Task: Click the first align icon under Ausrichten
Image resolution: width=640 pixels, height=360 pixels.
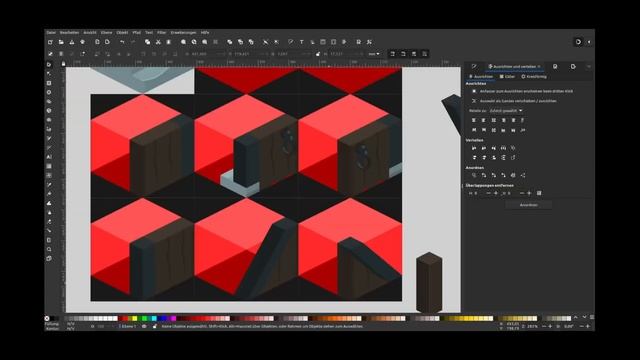Action: [474, 120]
